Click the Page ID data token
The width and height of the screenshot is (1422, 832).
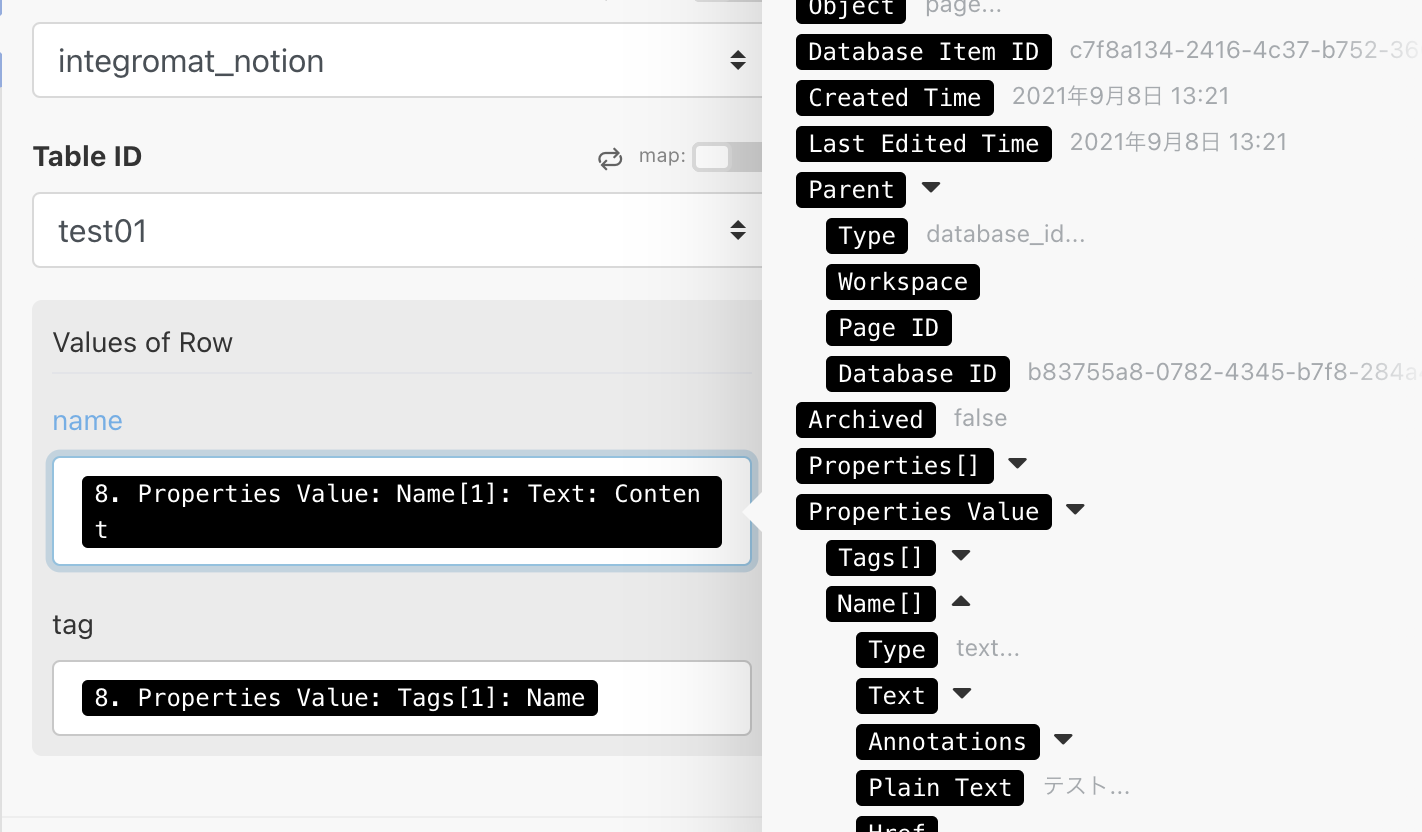point(888,327)
